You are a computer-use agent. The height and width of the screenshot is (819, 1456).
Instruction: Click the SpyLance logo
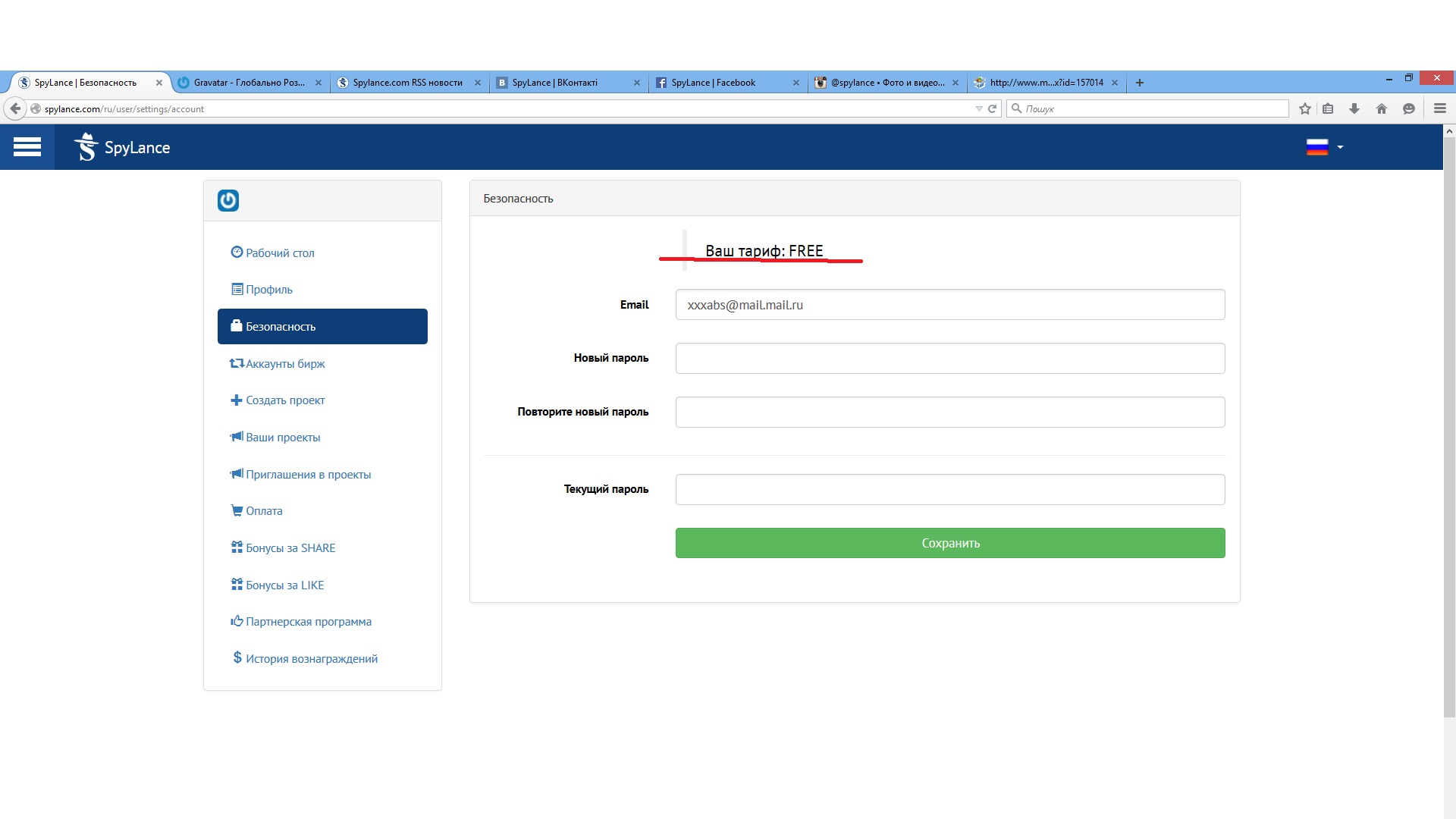pos(123,147)
